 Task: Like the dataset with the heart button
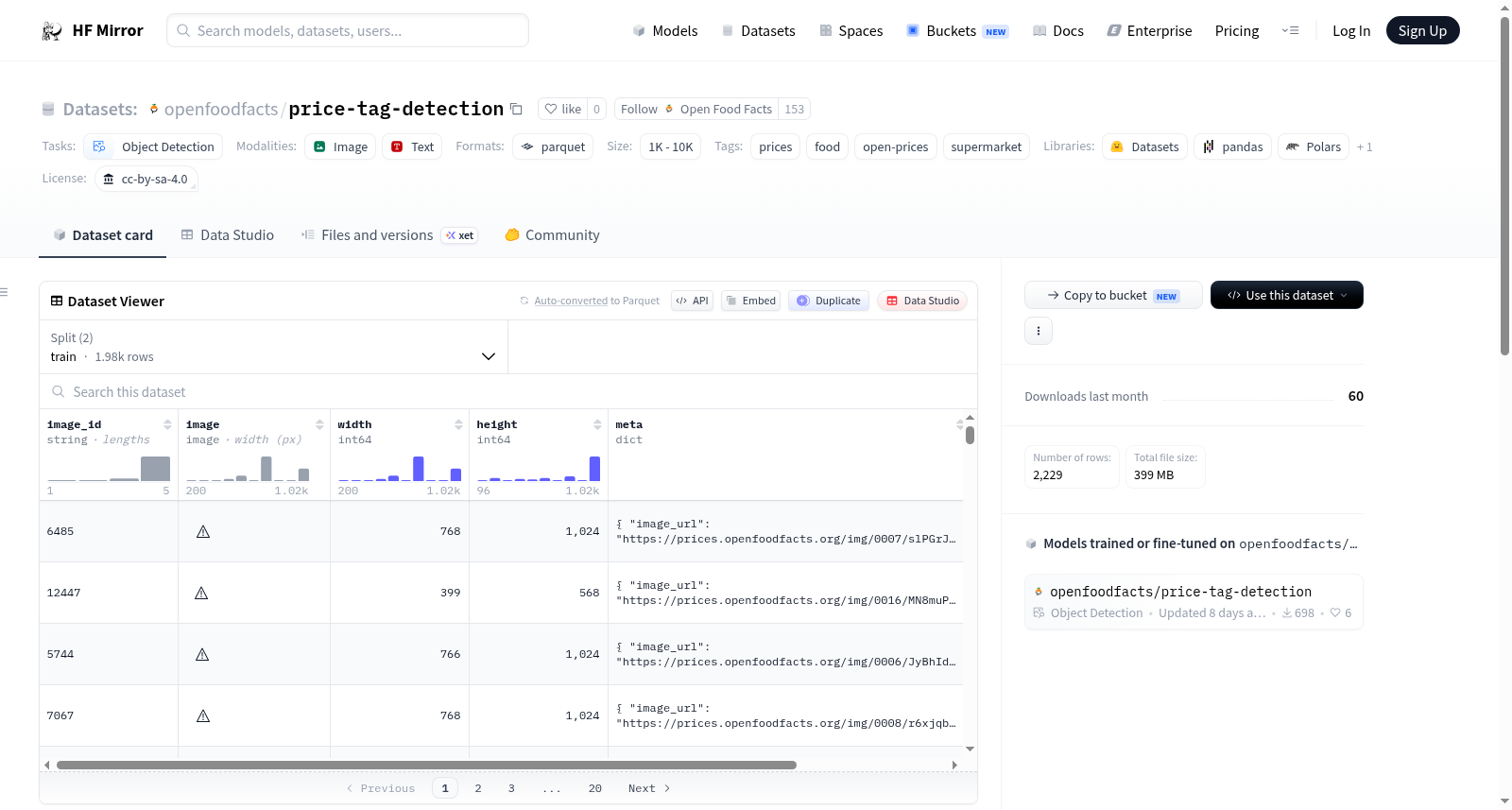point(562,109)
